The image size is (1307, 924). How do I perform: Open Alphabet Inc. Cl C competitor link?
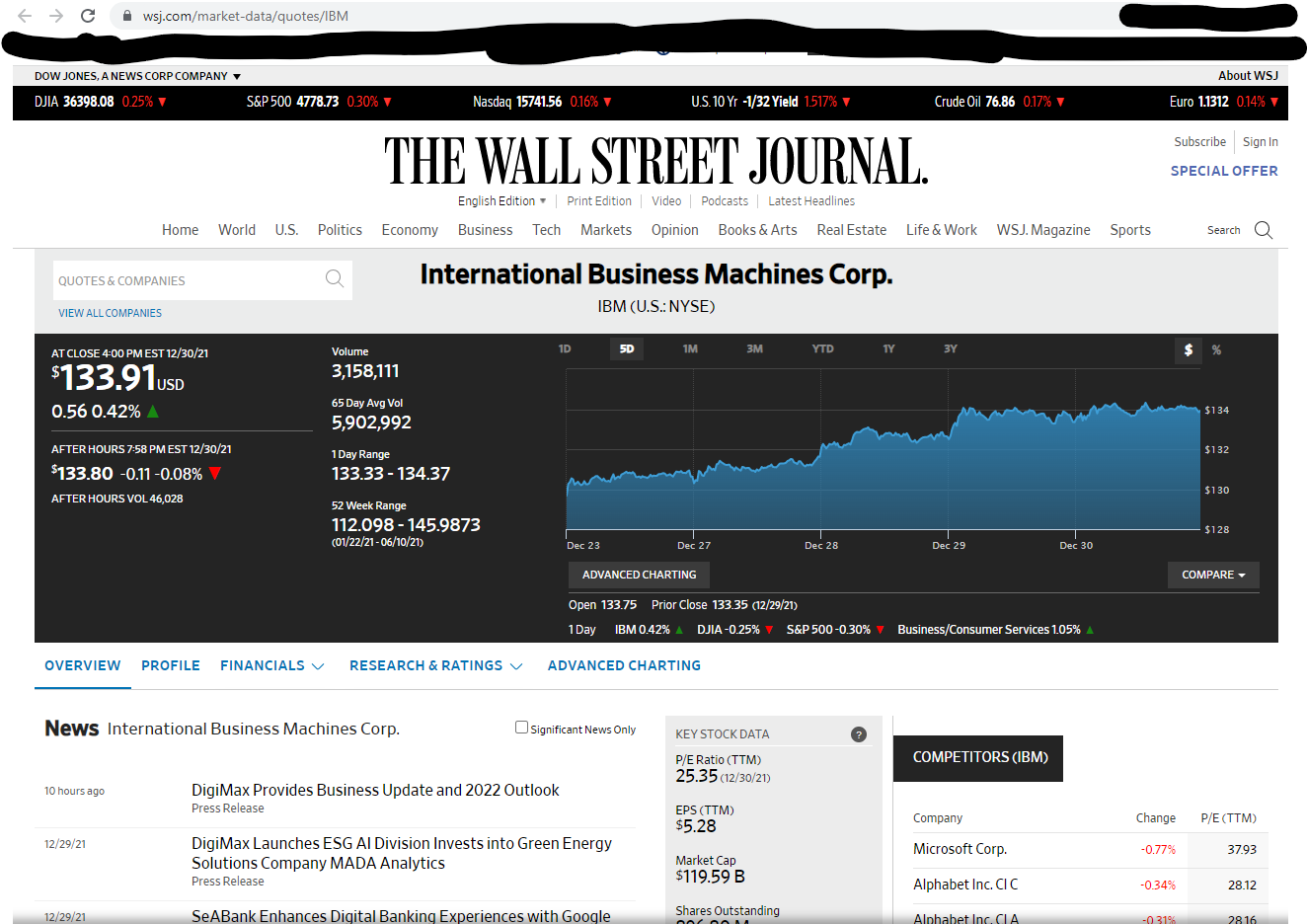(x=965, y=885)
